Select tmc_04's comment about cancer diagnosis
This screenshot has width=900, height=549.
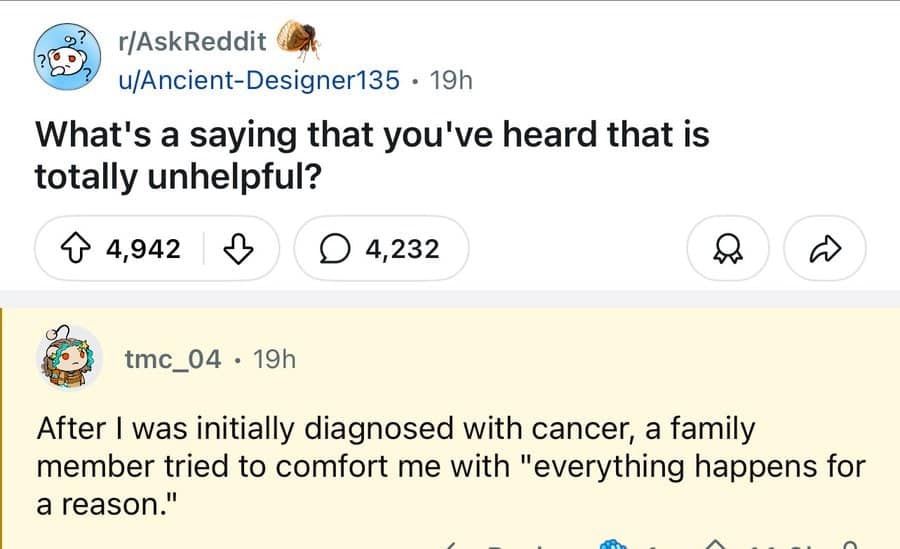[x=450, y=466]
